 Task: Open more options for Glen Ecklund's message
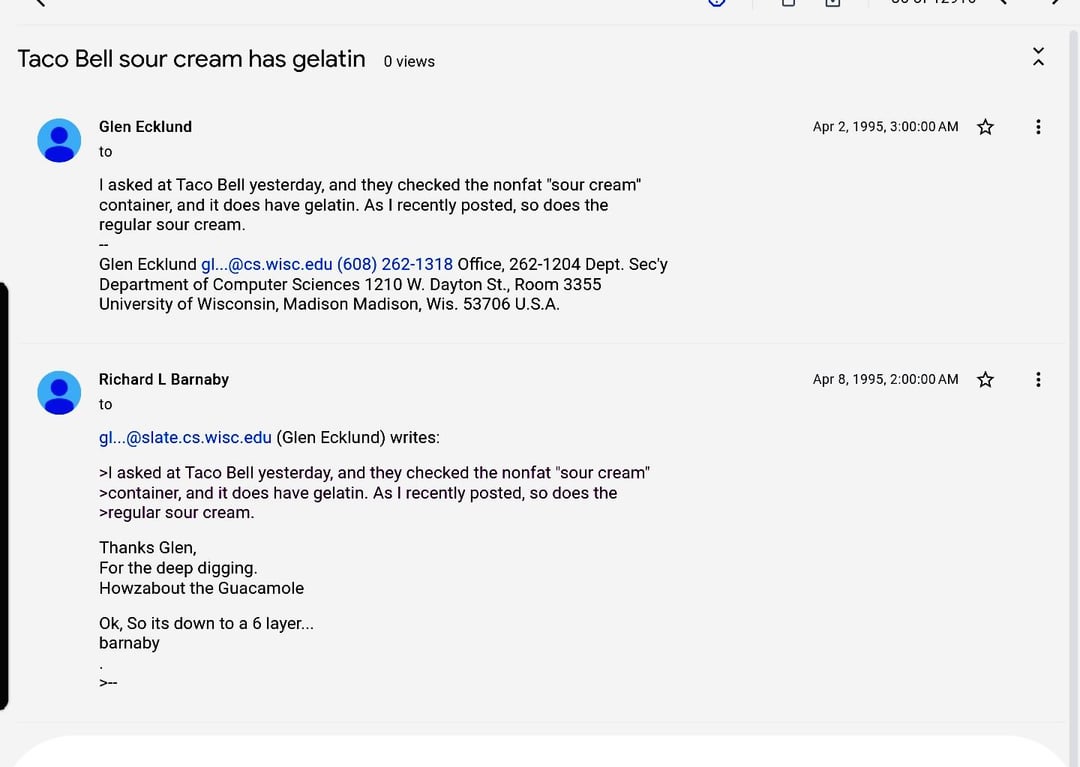[1038, 127]
